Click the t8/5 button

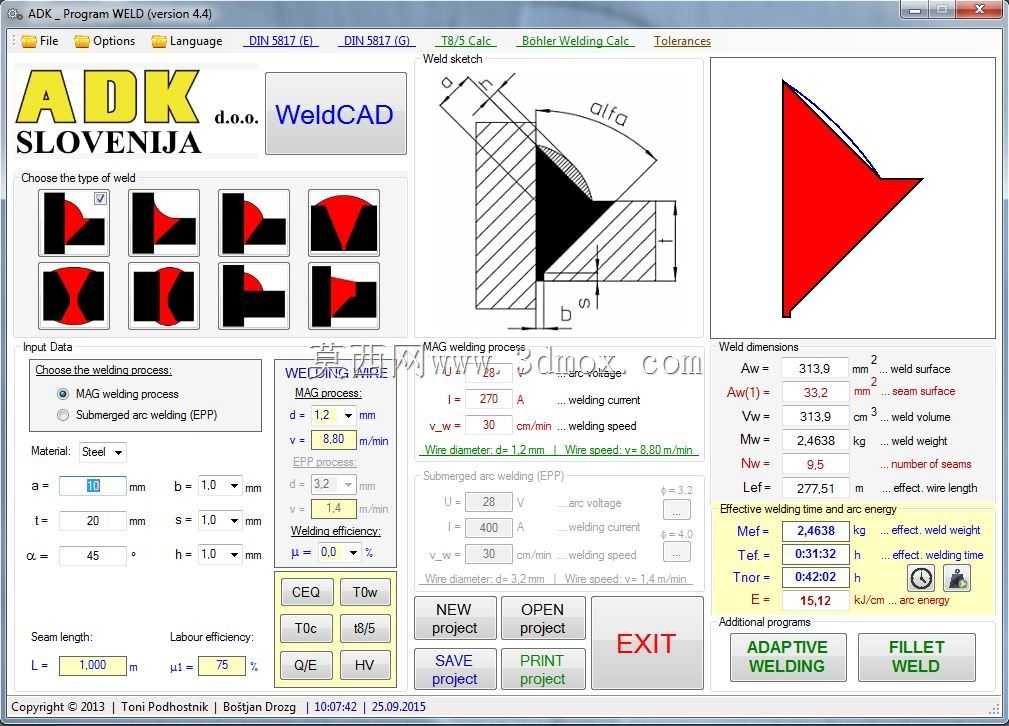tap(365, 628)
